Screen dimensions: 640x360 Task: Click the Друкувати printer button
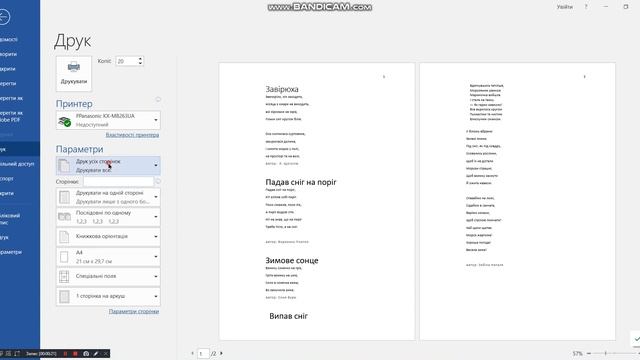click(x=74, y=73)
